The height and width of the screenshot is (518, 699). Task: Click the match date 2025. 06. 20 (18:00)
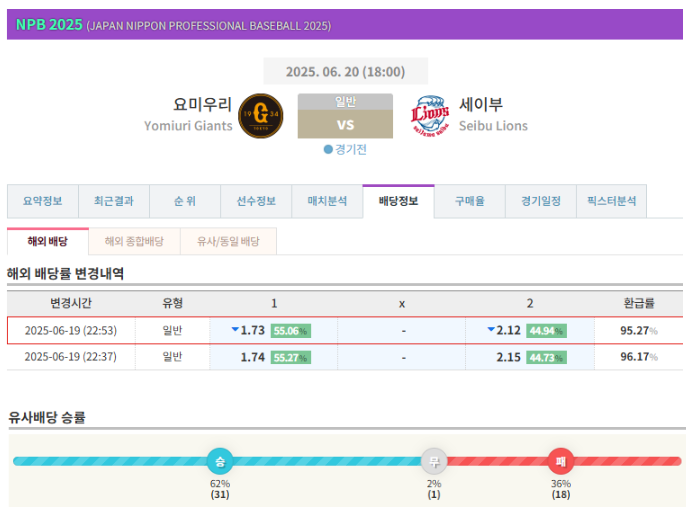pos(345,71)
